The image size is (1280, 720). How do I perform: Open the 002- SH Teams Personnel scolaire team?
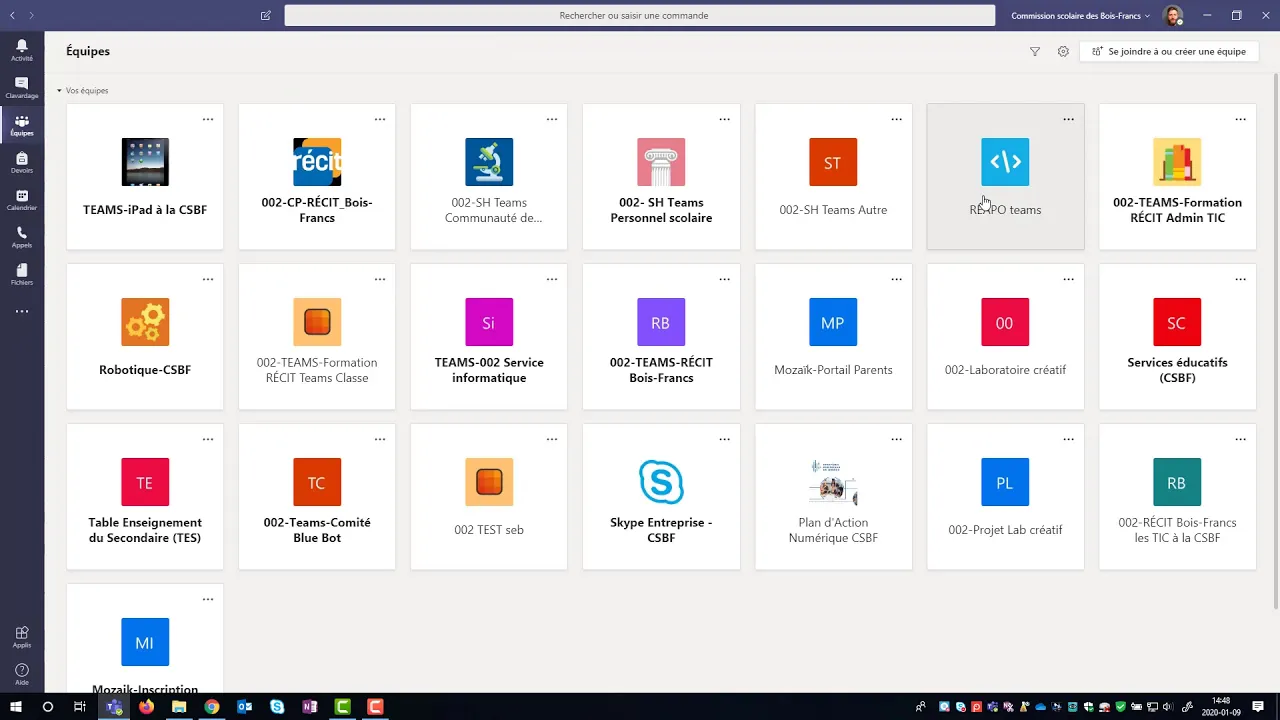pyautogui.click(x=661, y=177)
